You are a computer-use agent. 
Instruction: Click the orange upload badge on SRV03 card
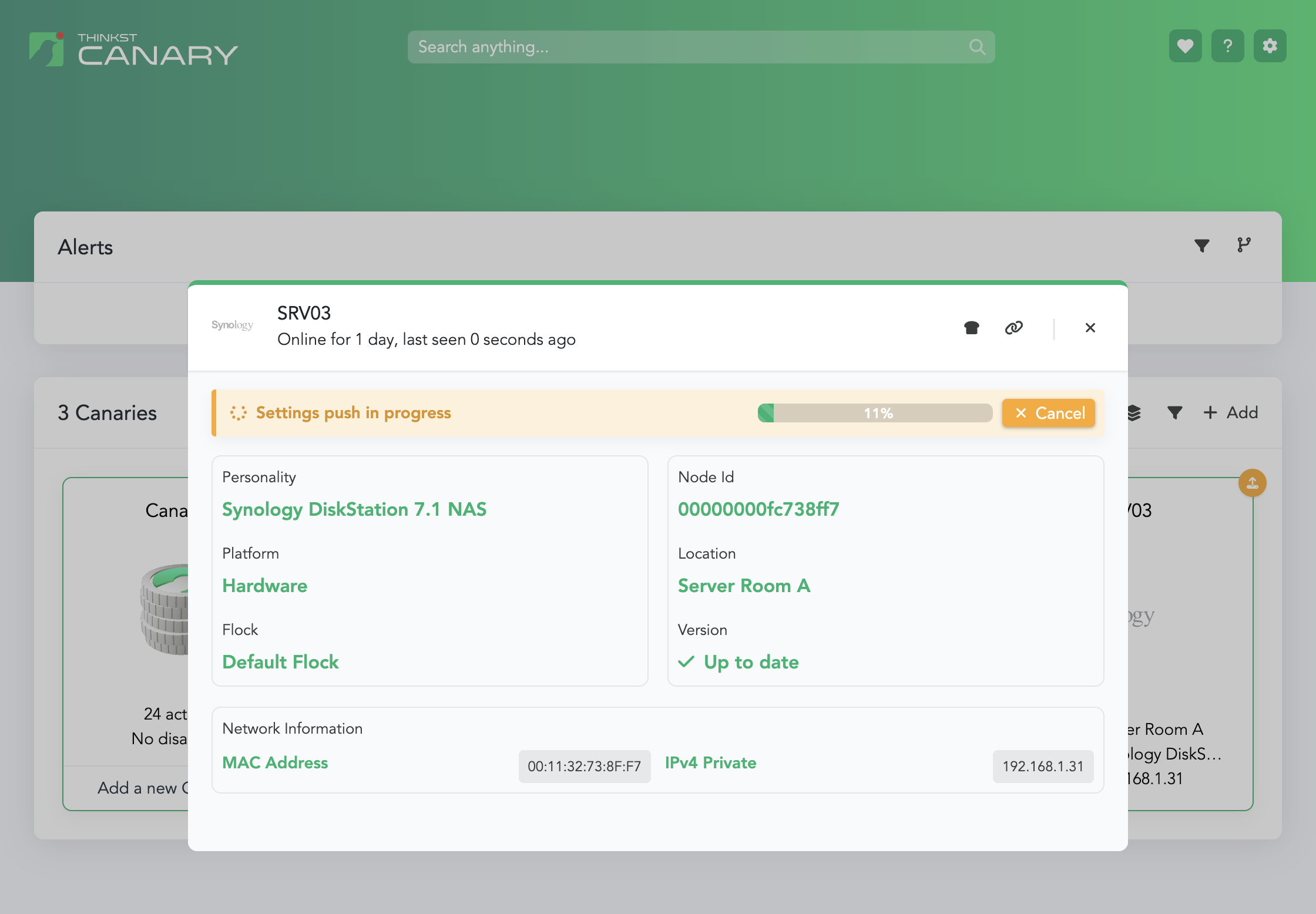1252,483
